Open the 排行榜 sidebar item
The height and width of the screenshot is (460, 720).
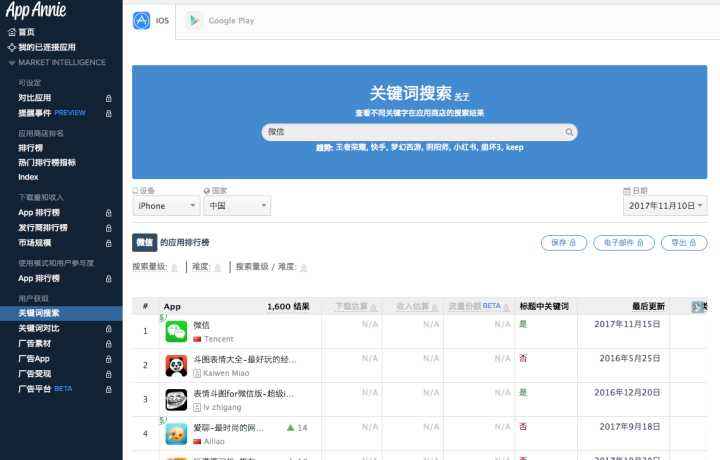tap(30, 148)
